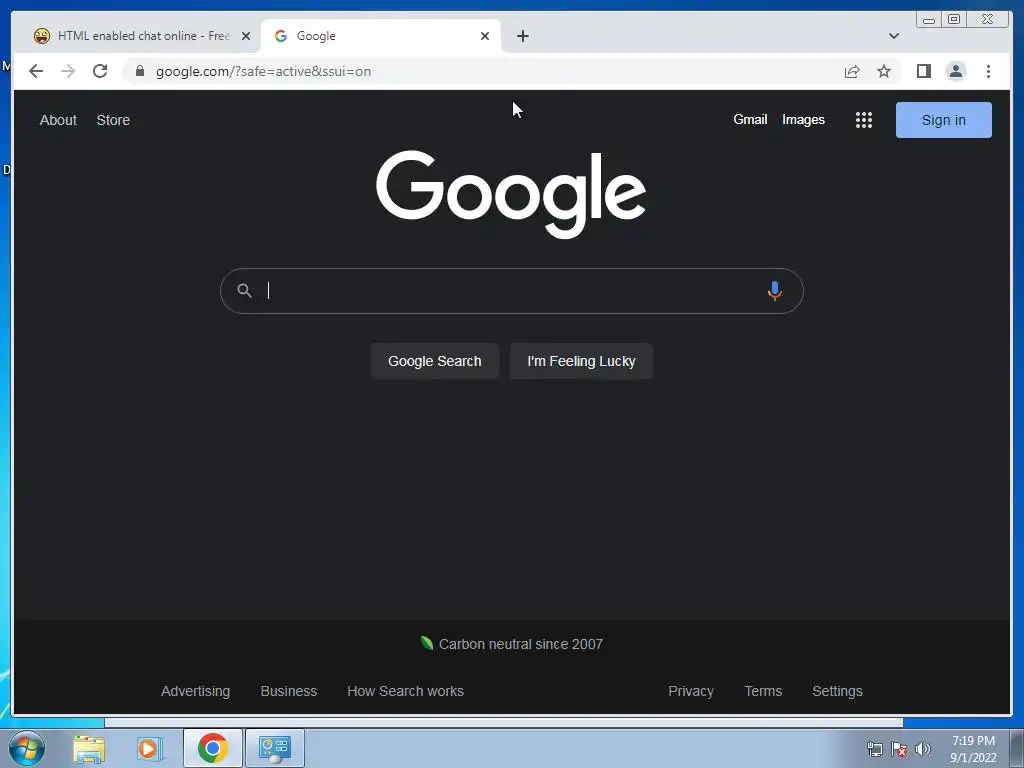Select the Google tab
1024x768 pixels.
[x=381, y=36]
